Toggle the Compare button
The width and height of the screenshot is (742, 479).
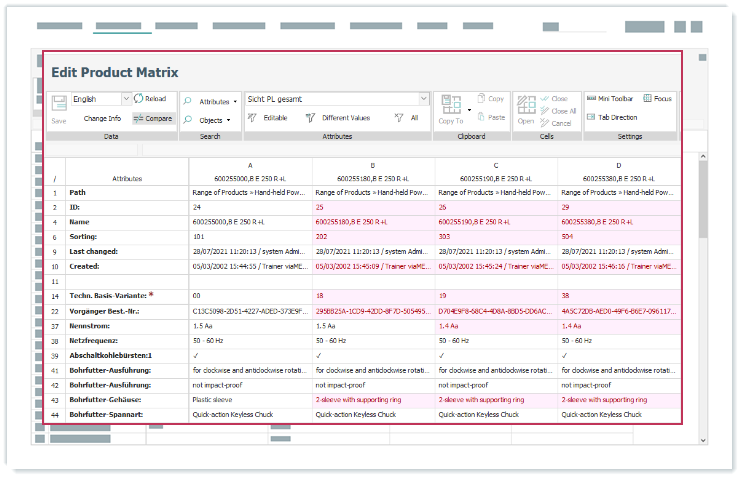[x=152, y=118]
